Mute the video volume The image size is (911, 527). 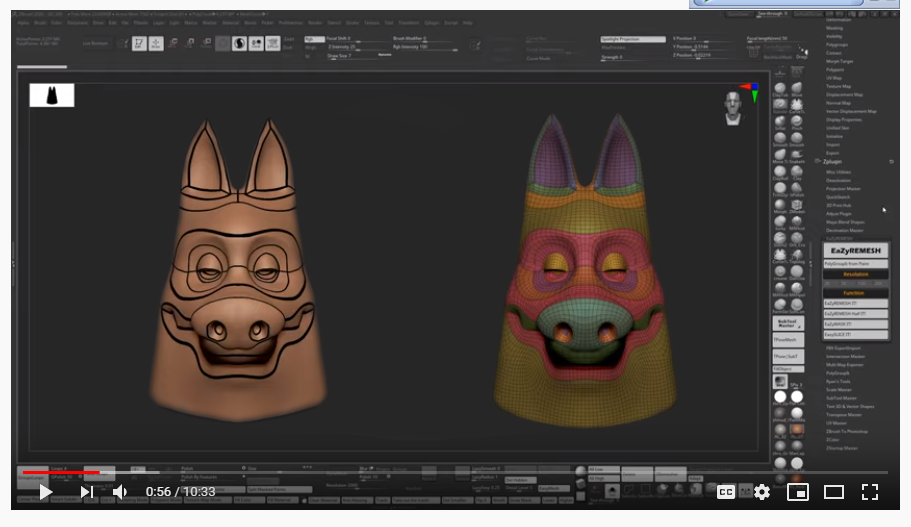click(120, 492)
